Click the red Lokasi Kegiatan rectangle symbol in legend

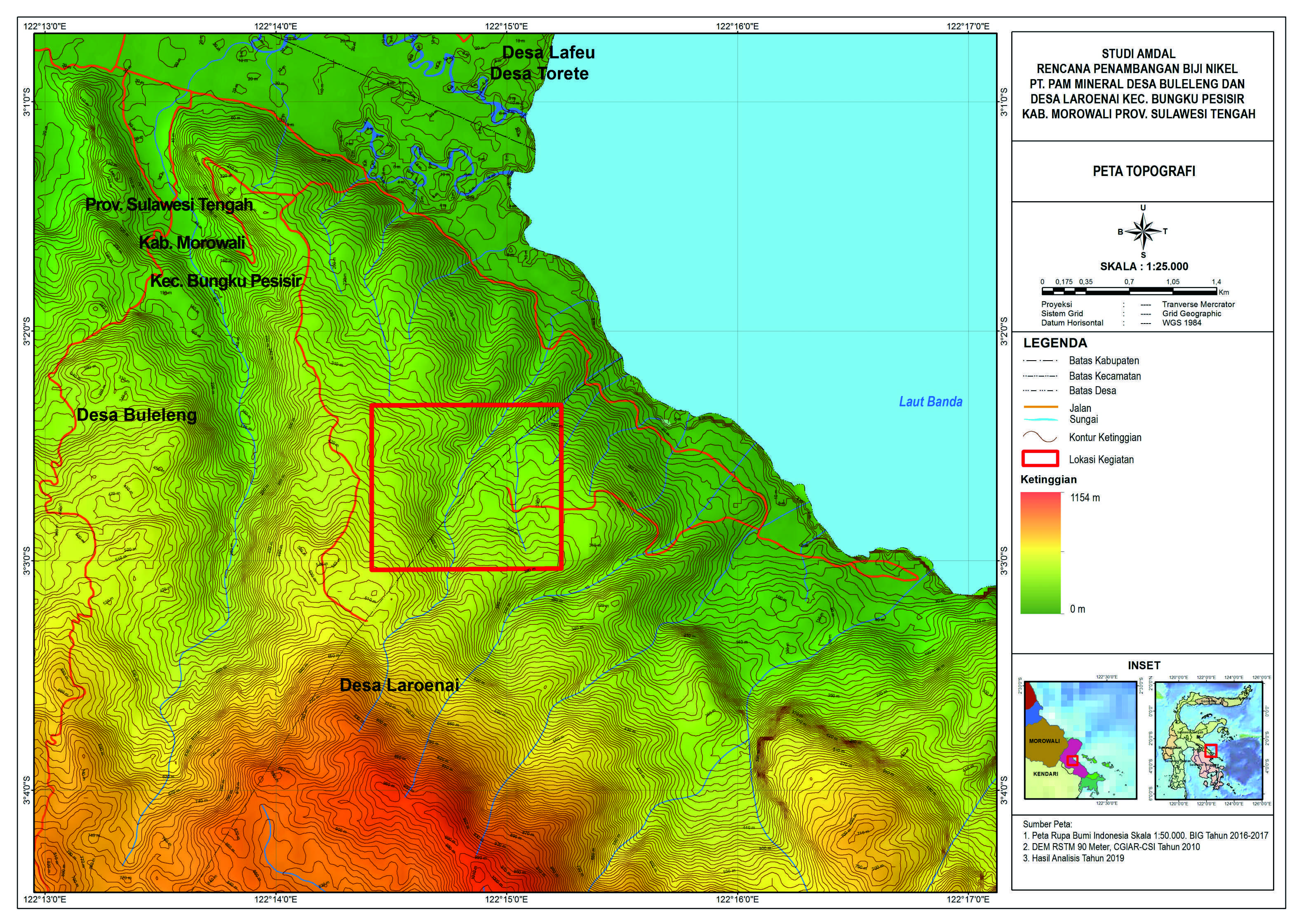point(1040,459)
